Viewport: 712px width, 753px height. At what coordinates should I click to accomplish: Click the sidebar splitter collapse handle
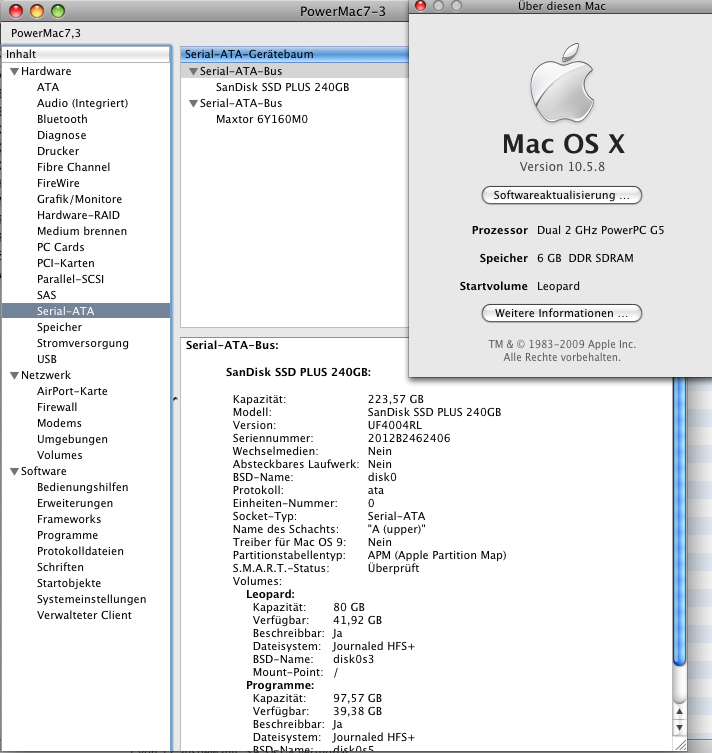point(175,399)
